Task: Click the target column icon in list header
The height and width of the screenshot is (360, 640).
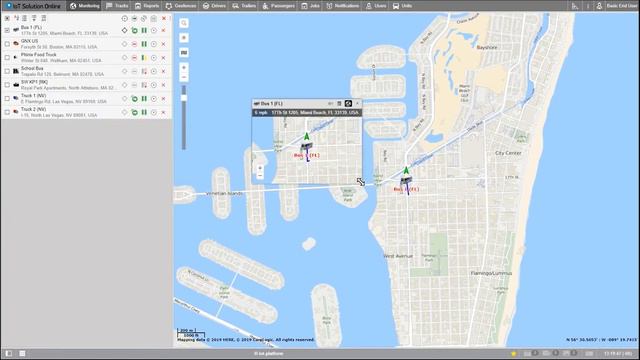Action: (124, 18)
